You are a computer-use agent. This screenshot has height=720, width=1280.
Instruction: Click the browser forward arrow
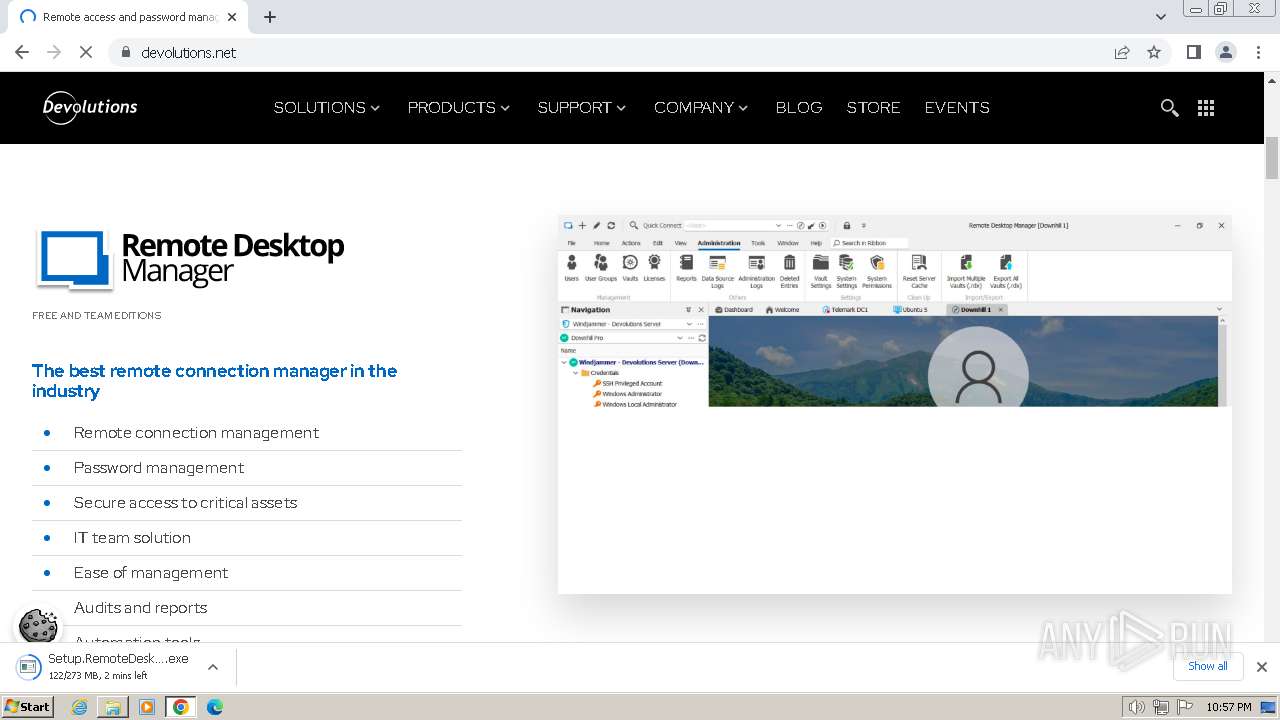[54, 52]
